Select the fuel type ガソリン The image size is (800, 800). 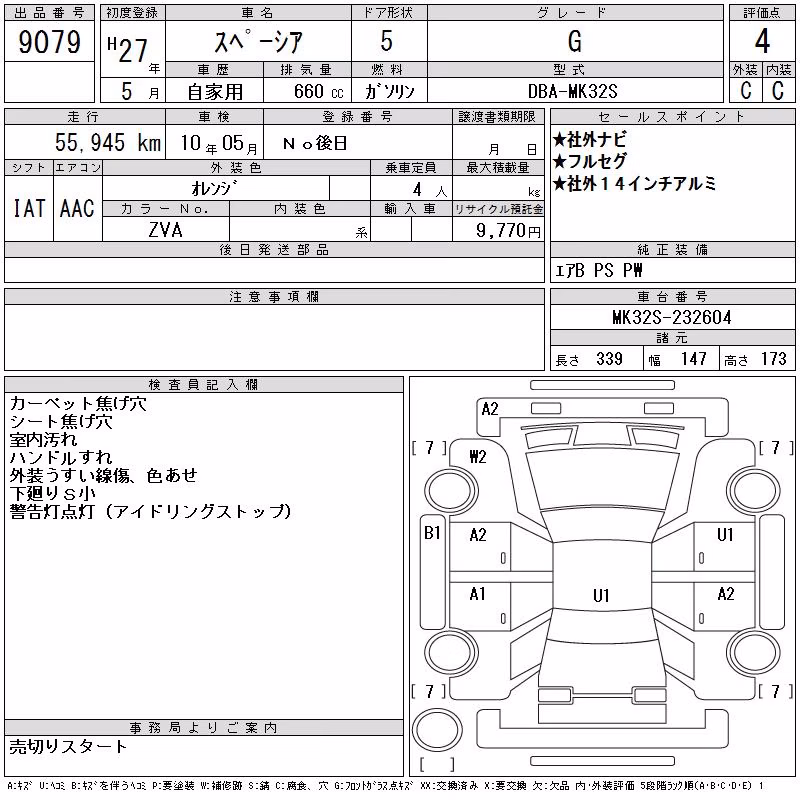[389, 91]
